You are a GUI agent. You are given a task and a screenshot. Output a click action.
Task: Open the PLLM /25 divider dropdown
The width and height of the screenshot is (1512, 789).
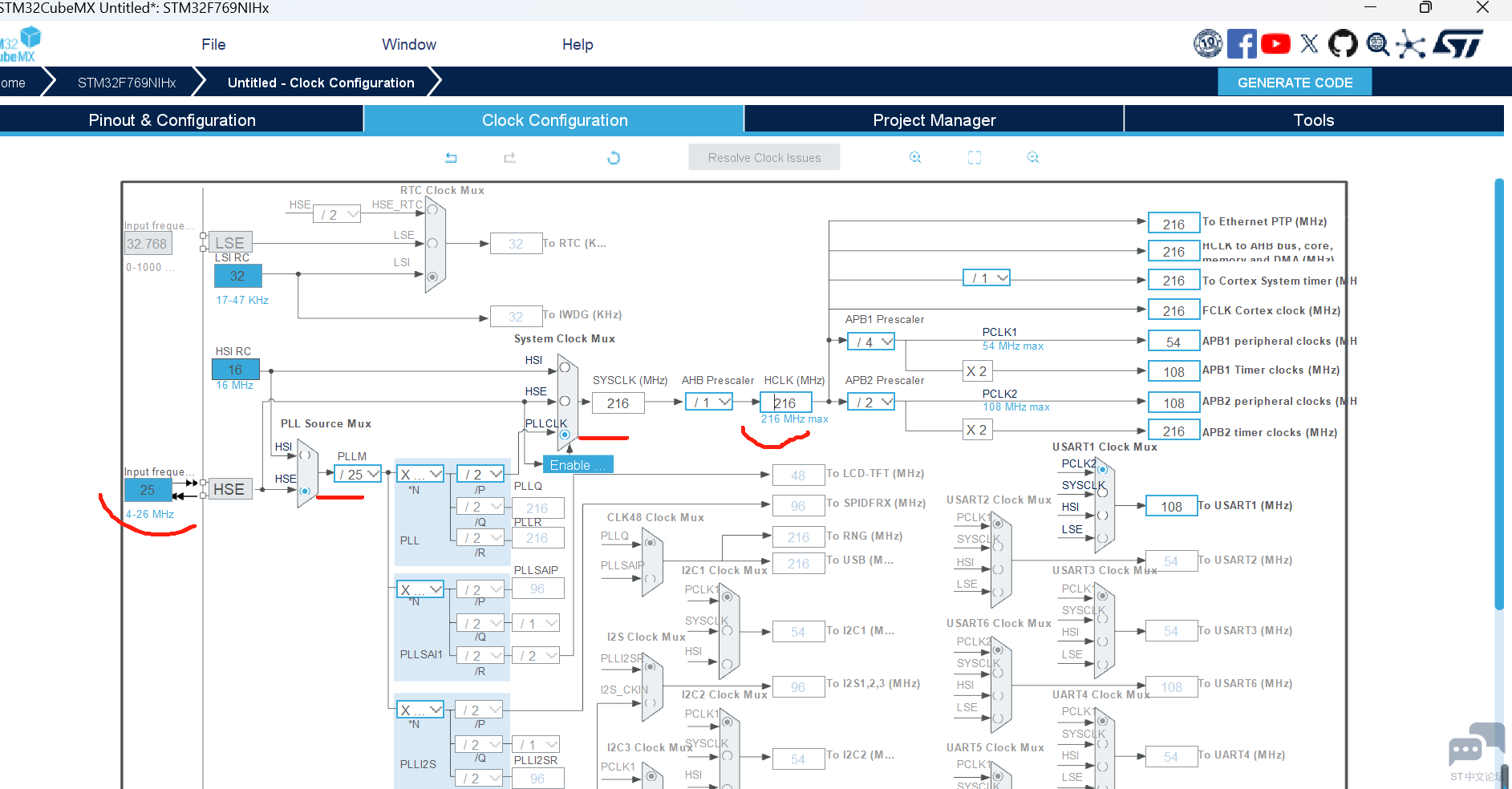(358, 475)
